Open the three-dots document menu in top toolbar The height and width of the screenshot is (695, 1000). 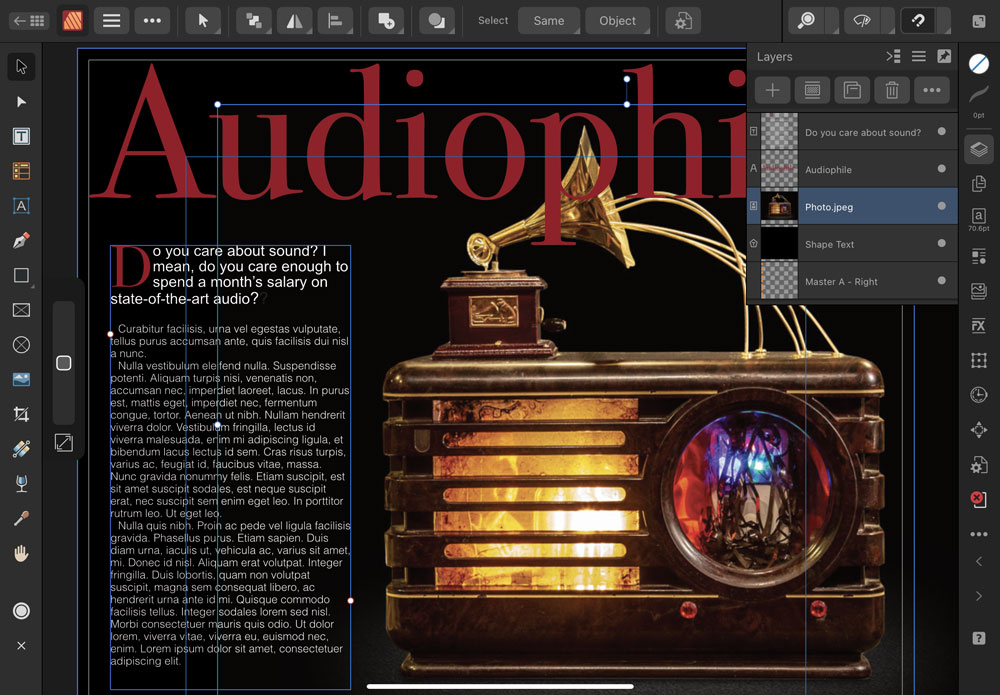[152, 21]
